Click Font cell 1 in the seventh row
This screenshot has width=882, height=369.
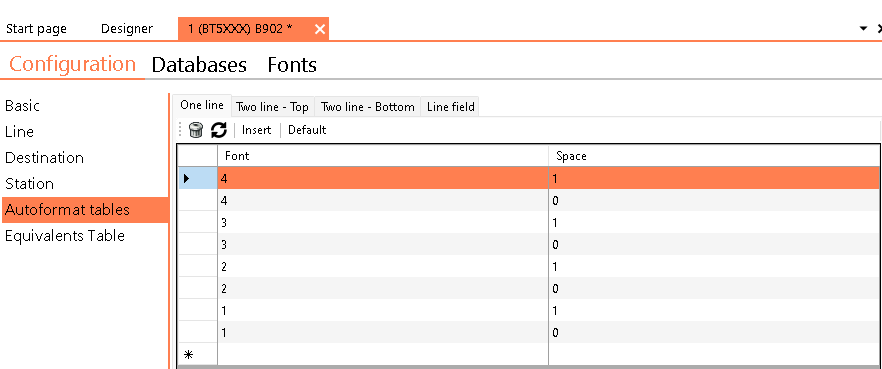383,310
